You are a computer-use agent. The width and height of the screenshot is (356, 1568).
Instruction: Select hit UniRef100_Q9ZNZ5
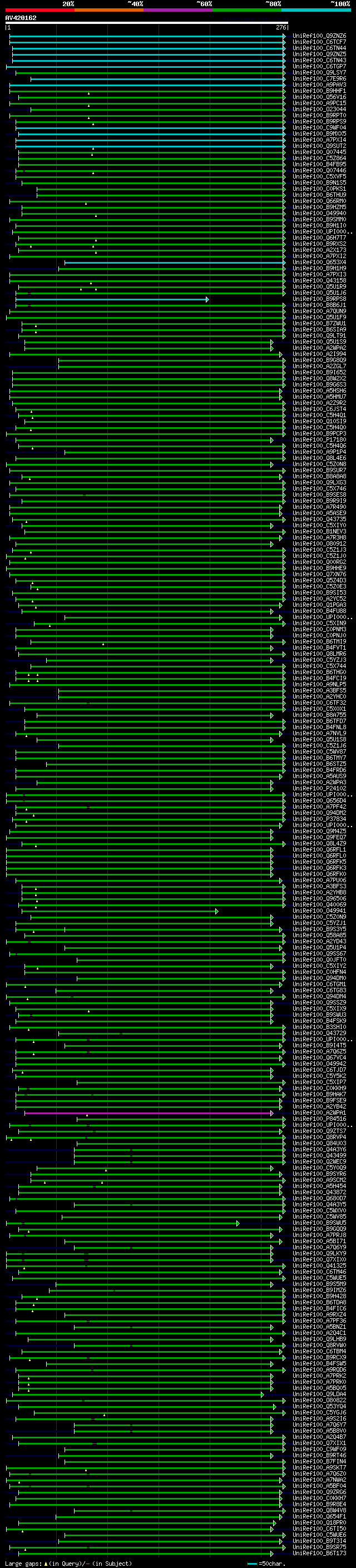[319, 54]
